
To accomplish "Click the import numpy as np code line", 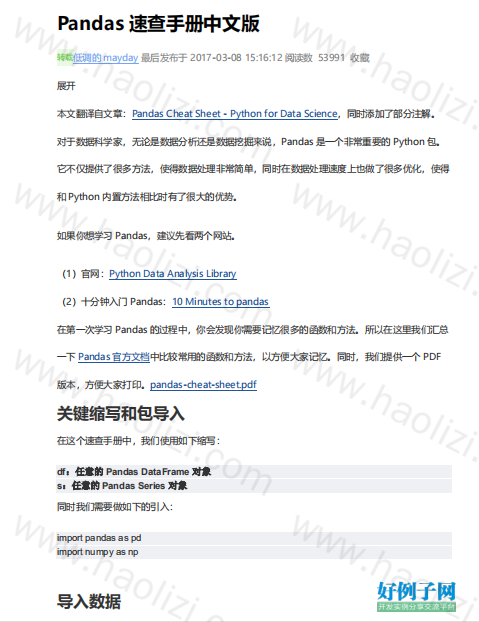I will point(254,552).
